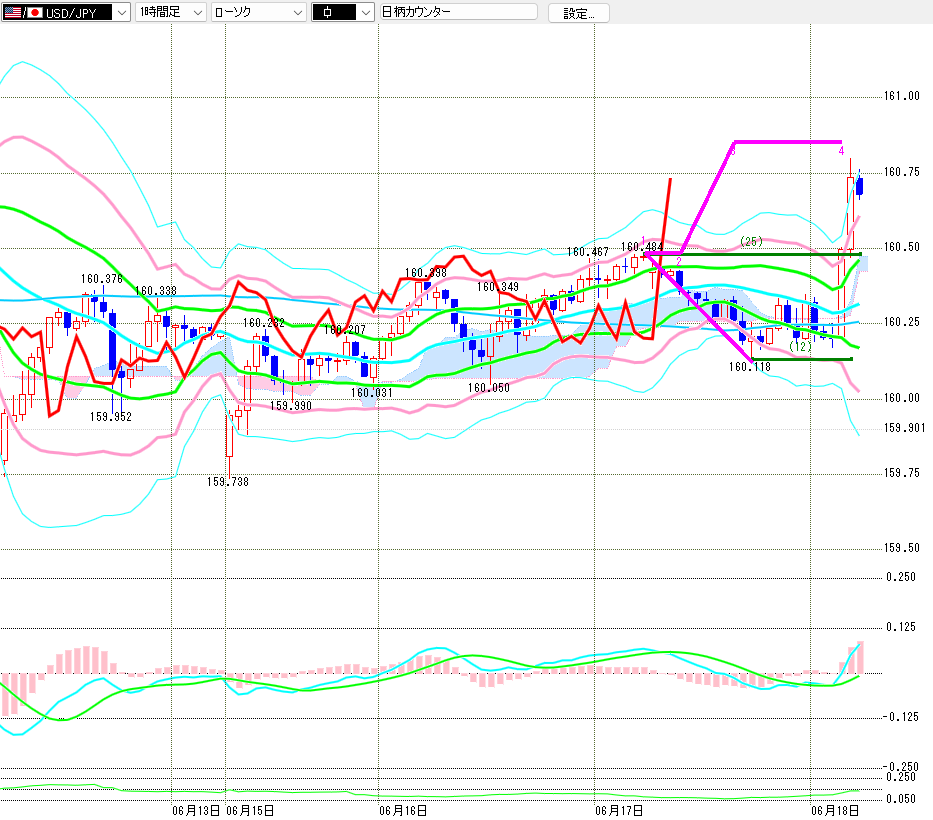The height and width of the screenshot is (820, 933).
Task: Click the 161.00 price axis label
Action: (x=901, y=96)
